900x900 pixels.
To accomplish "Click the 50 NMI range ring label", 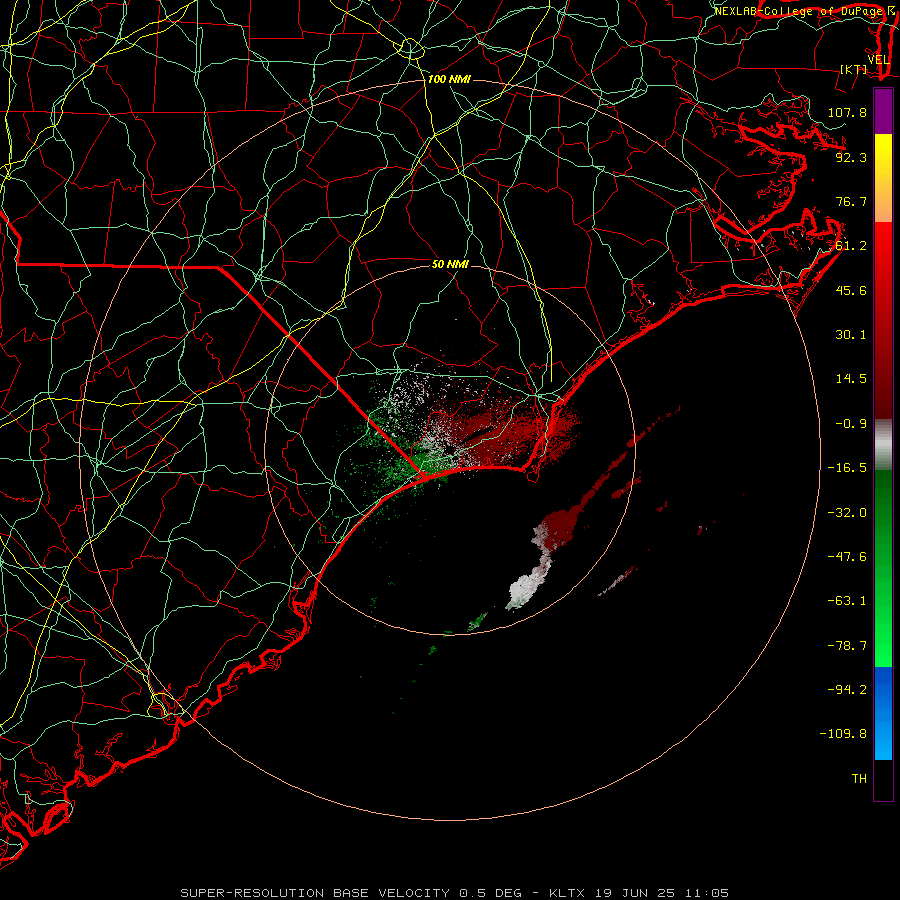I will (450, 264).
